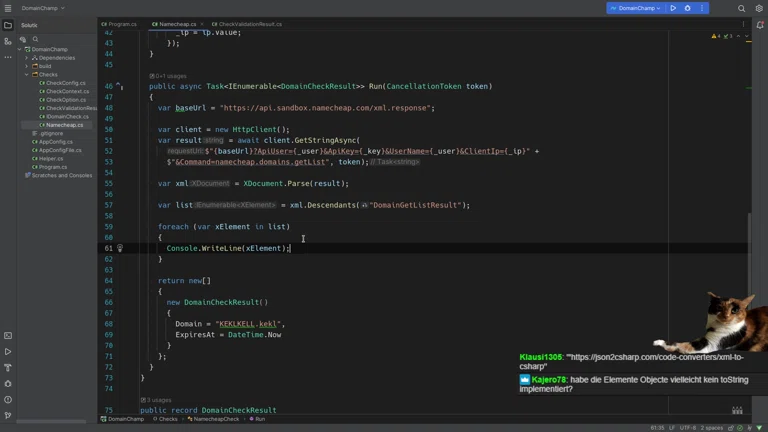This screenshot has height=432, width=768.
Task: Go to previous highlighted problem
Action: coord(739,36)
